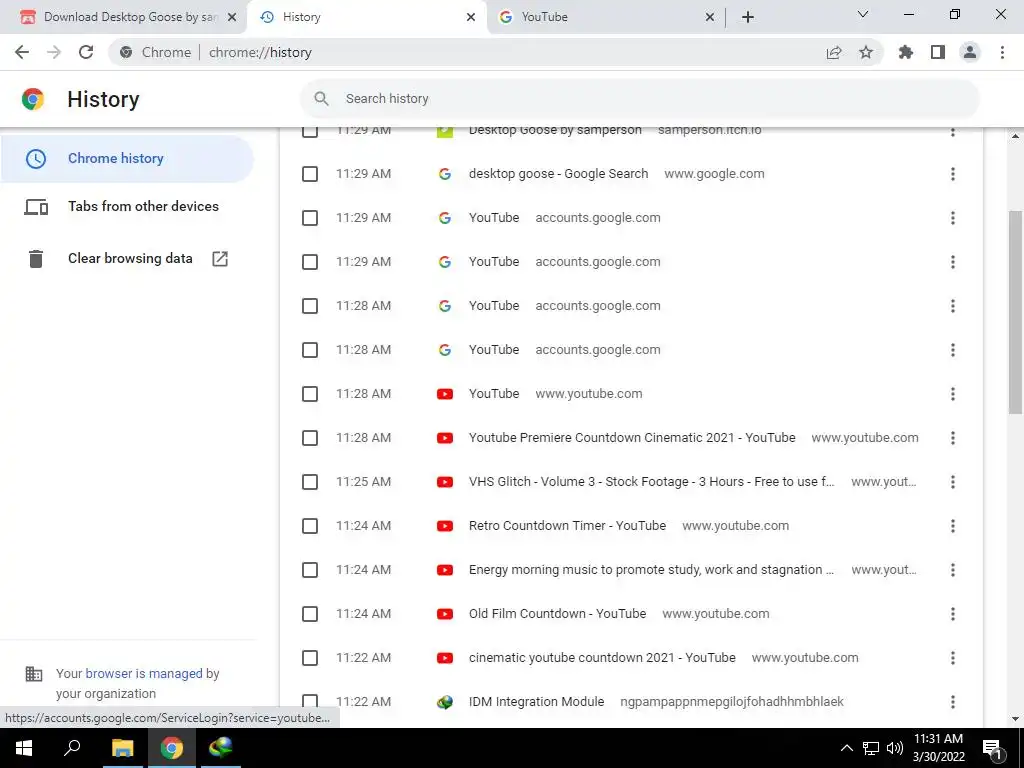Image resolution: width=1024 pixels, height=768 pixels.
Task: Check the desktop goose Google Search entry
Action: click(310, 174)
